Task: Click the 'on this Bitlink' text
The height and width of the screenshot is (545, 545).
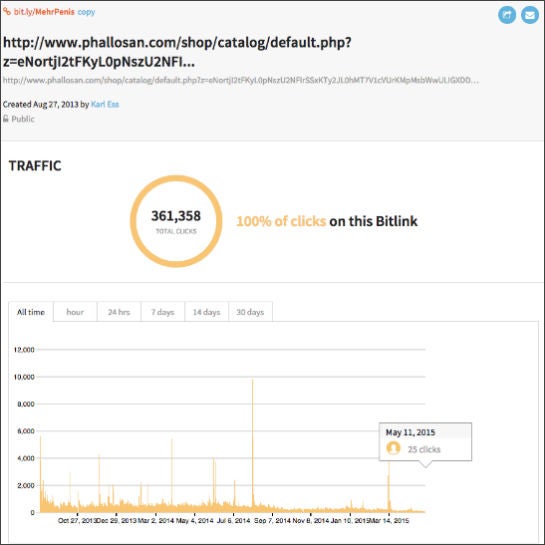Action: [x=373, y=221]
